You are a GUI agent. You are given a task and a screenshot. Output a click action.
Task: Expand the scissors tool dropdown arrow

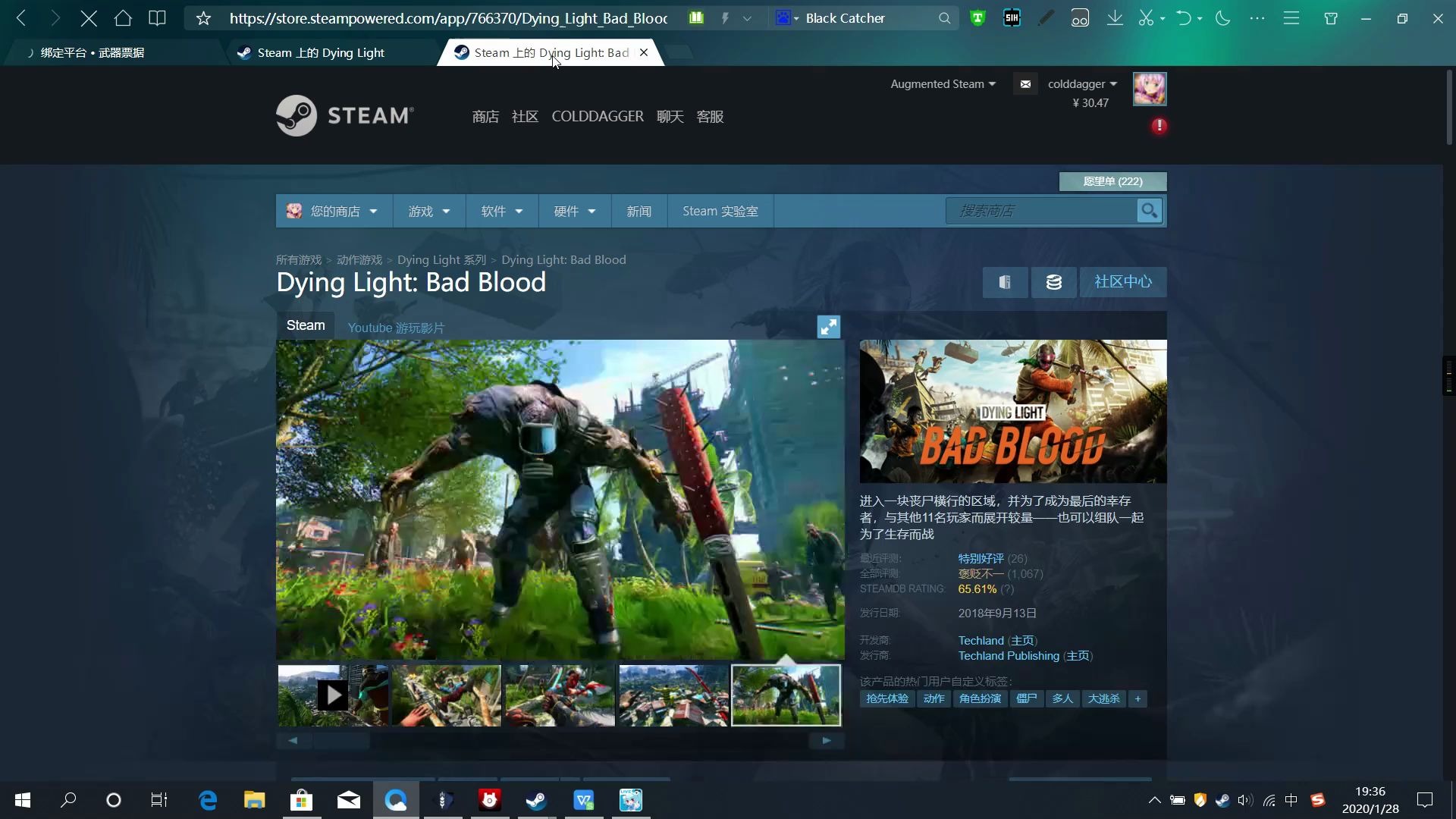pyautogui.click(x=1163, y=19)
